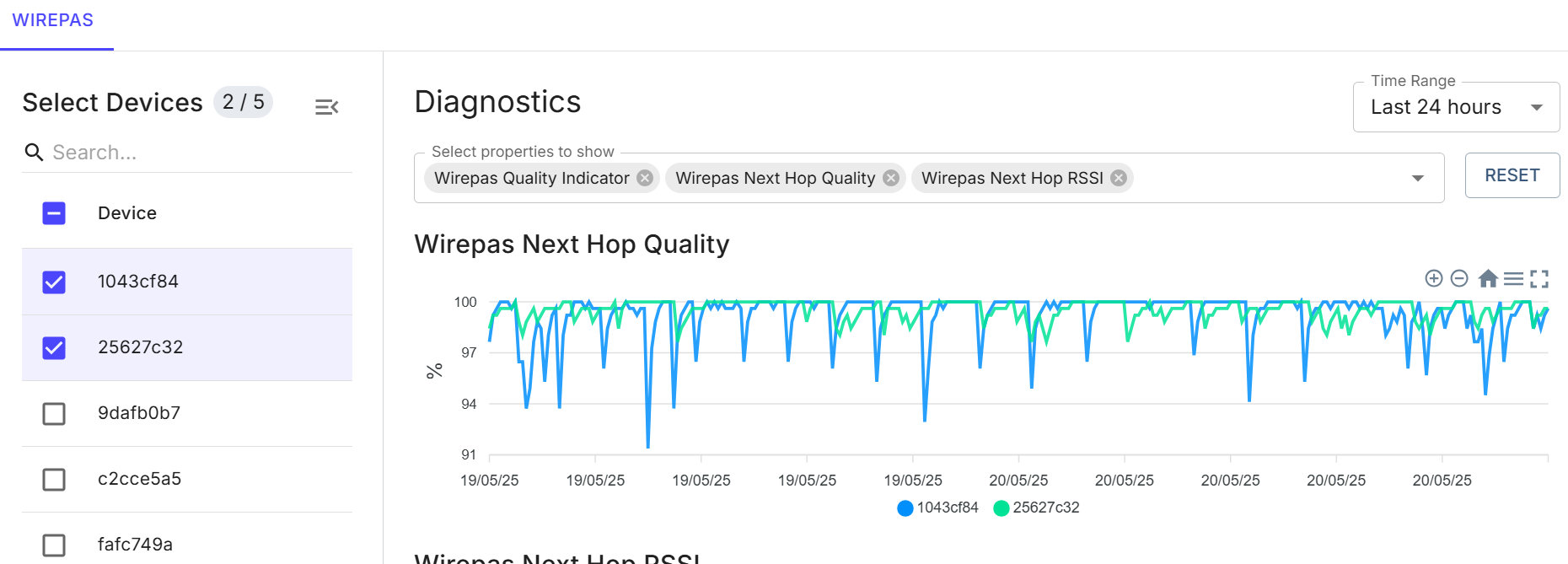Image resolution: width=1568 pixels, height=564 pixels.
Task: Select the 9dafb0b7 row label
Action: (x=139, y=413)
